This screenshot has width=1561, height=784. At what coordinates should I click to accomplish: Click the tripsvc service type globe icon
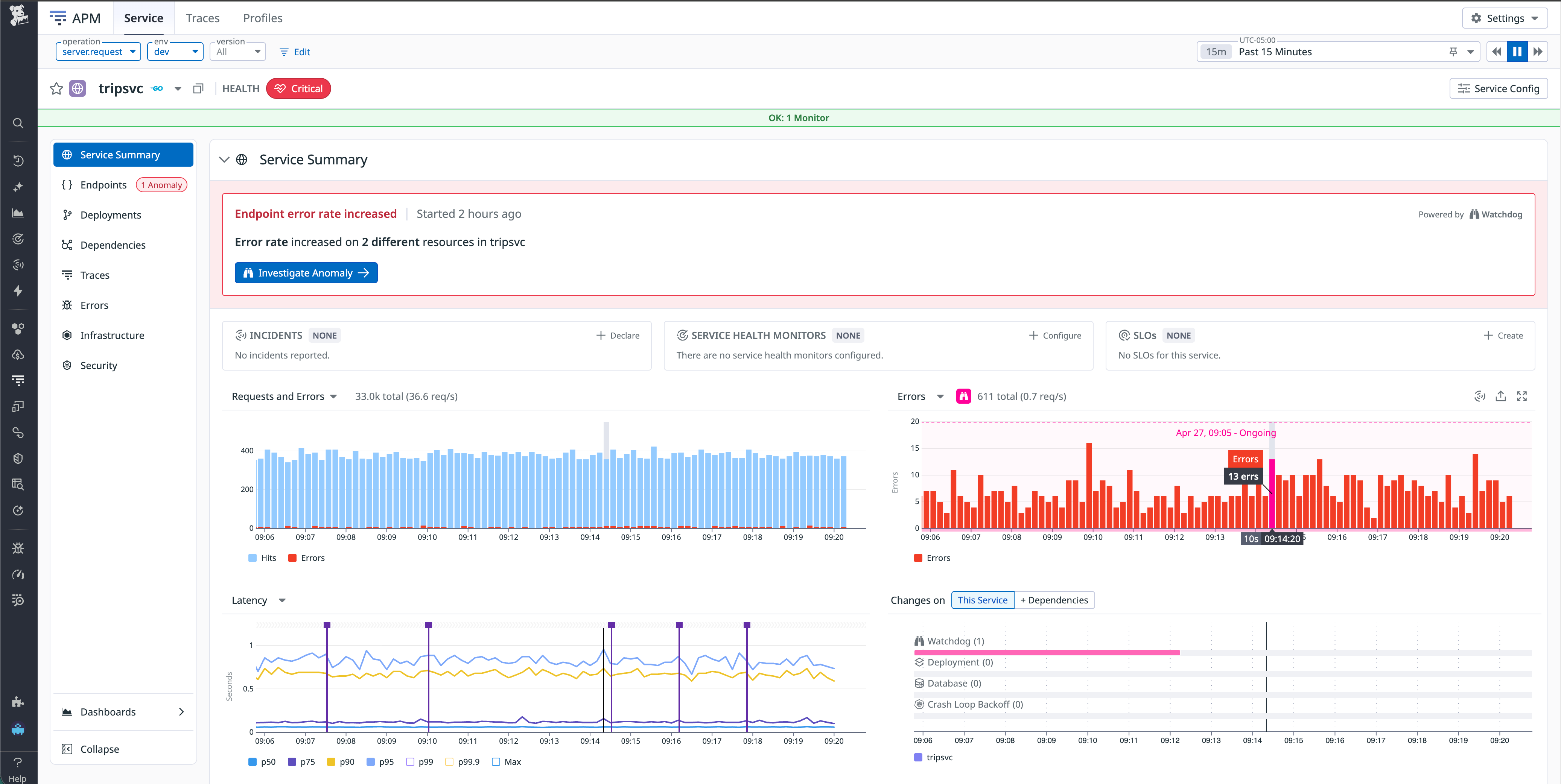tap(78, 88)
